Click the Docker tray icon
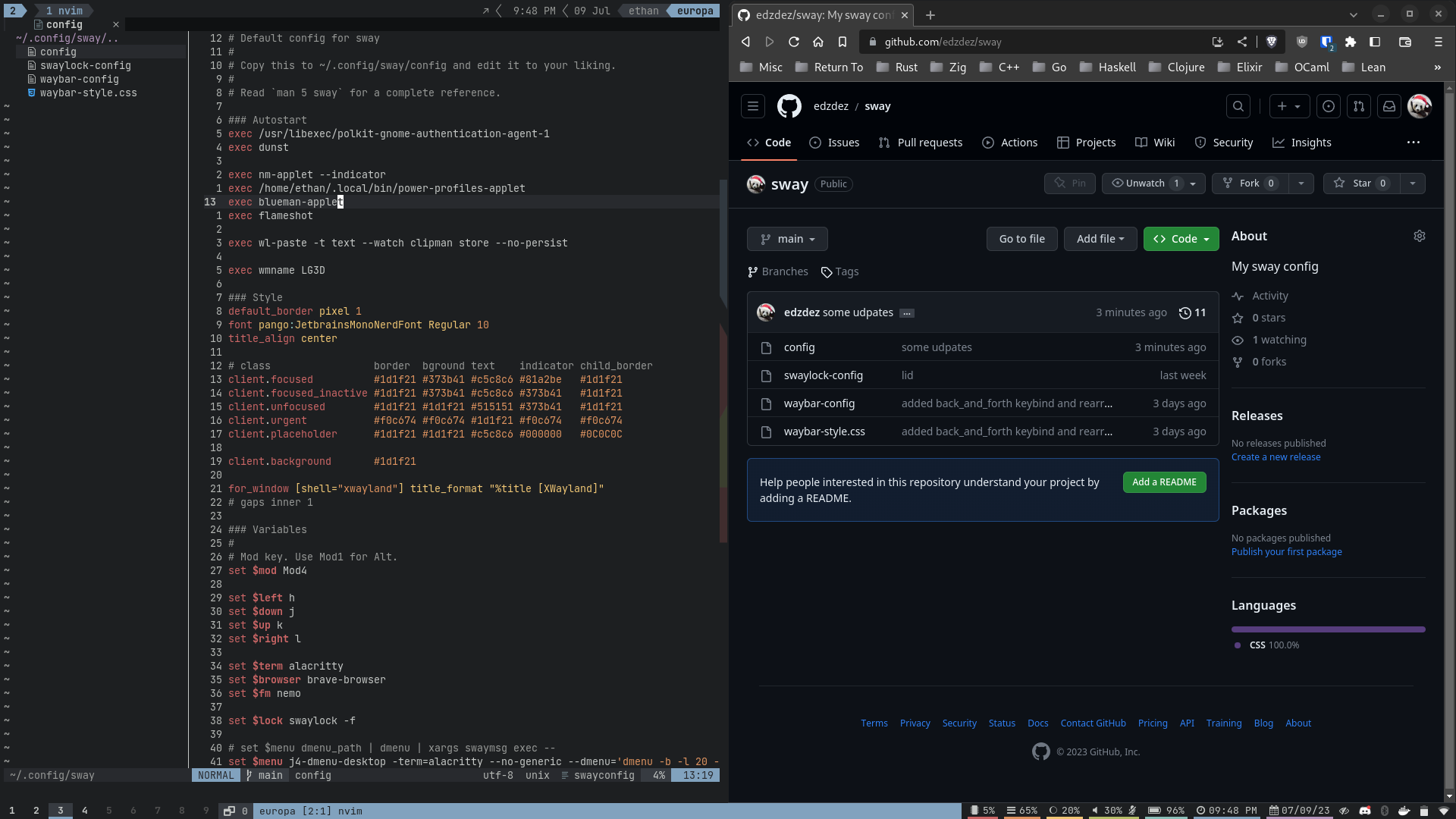Screen dimensions: 1456x819 1404,811
